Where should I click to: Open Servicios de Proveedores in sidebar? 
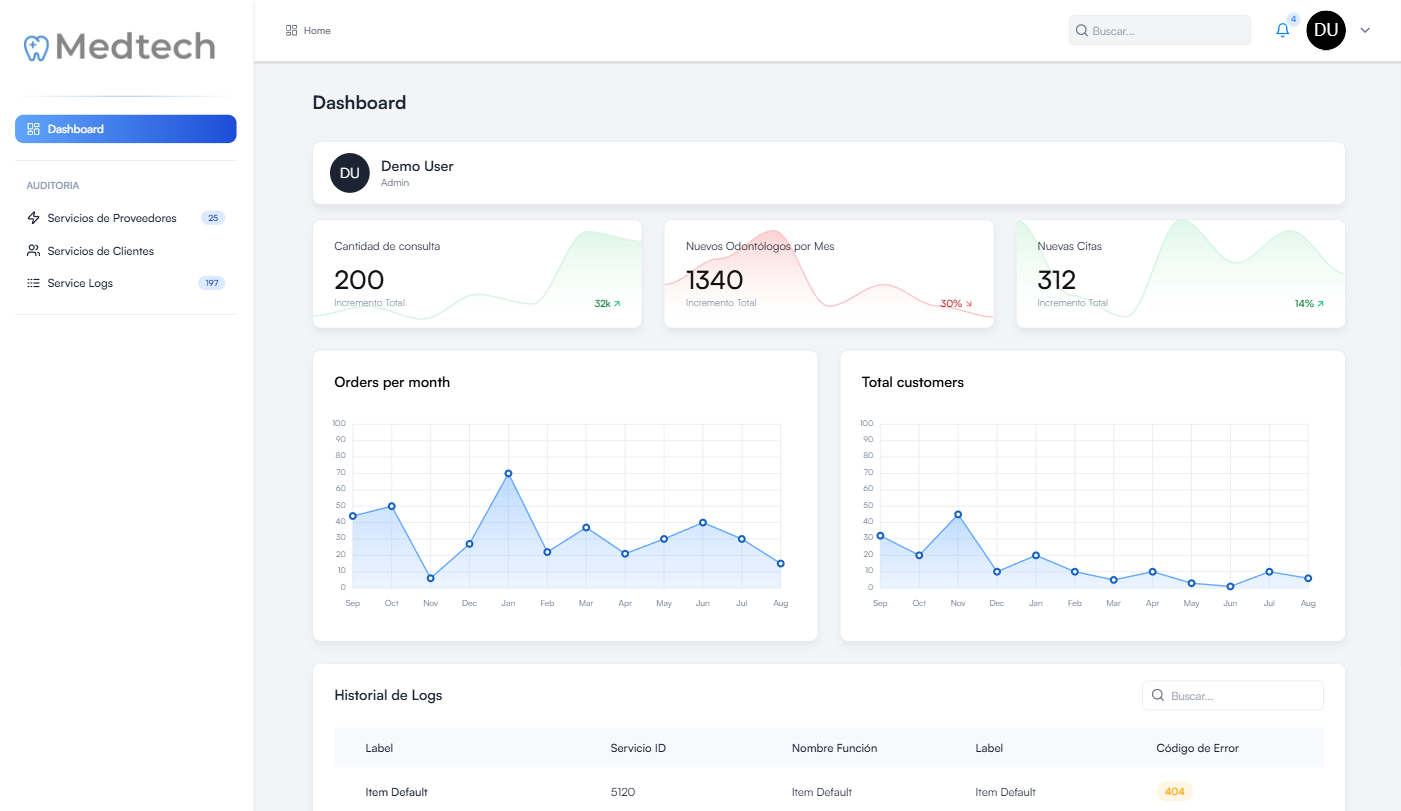[x=126, y=218]
